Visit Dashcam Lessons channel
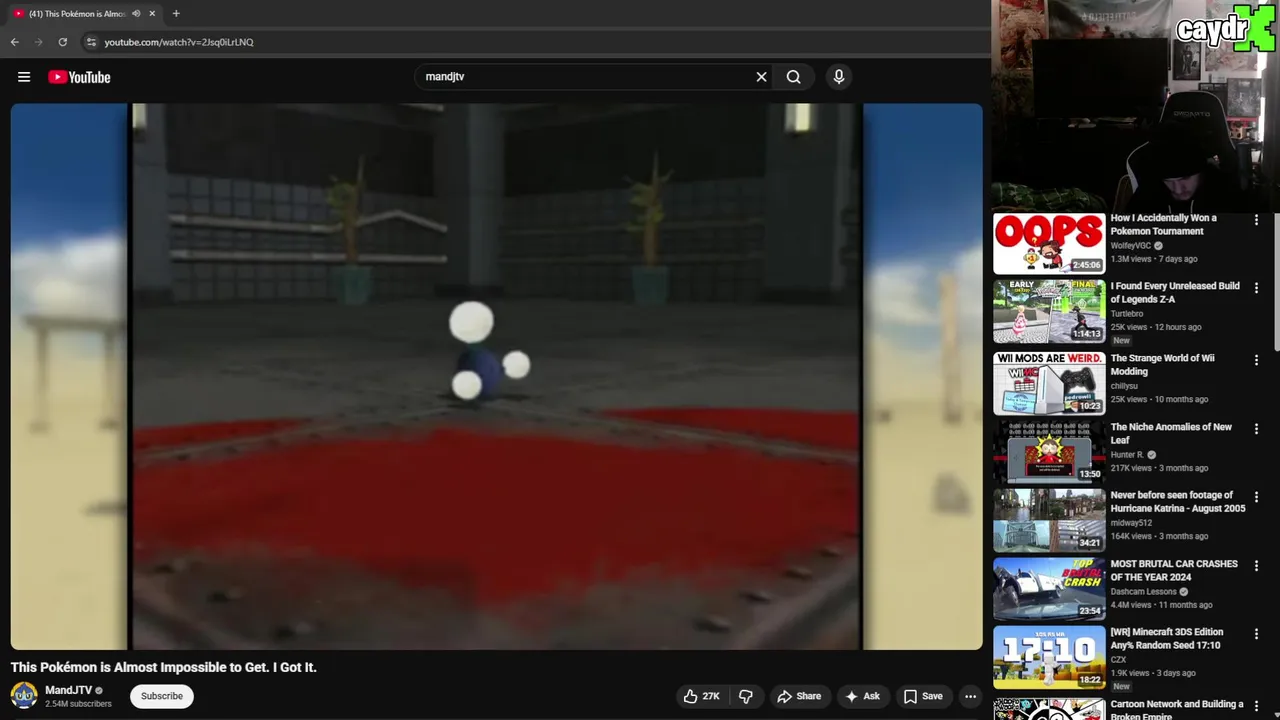1280x720 pixels. point(1143,591)
